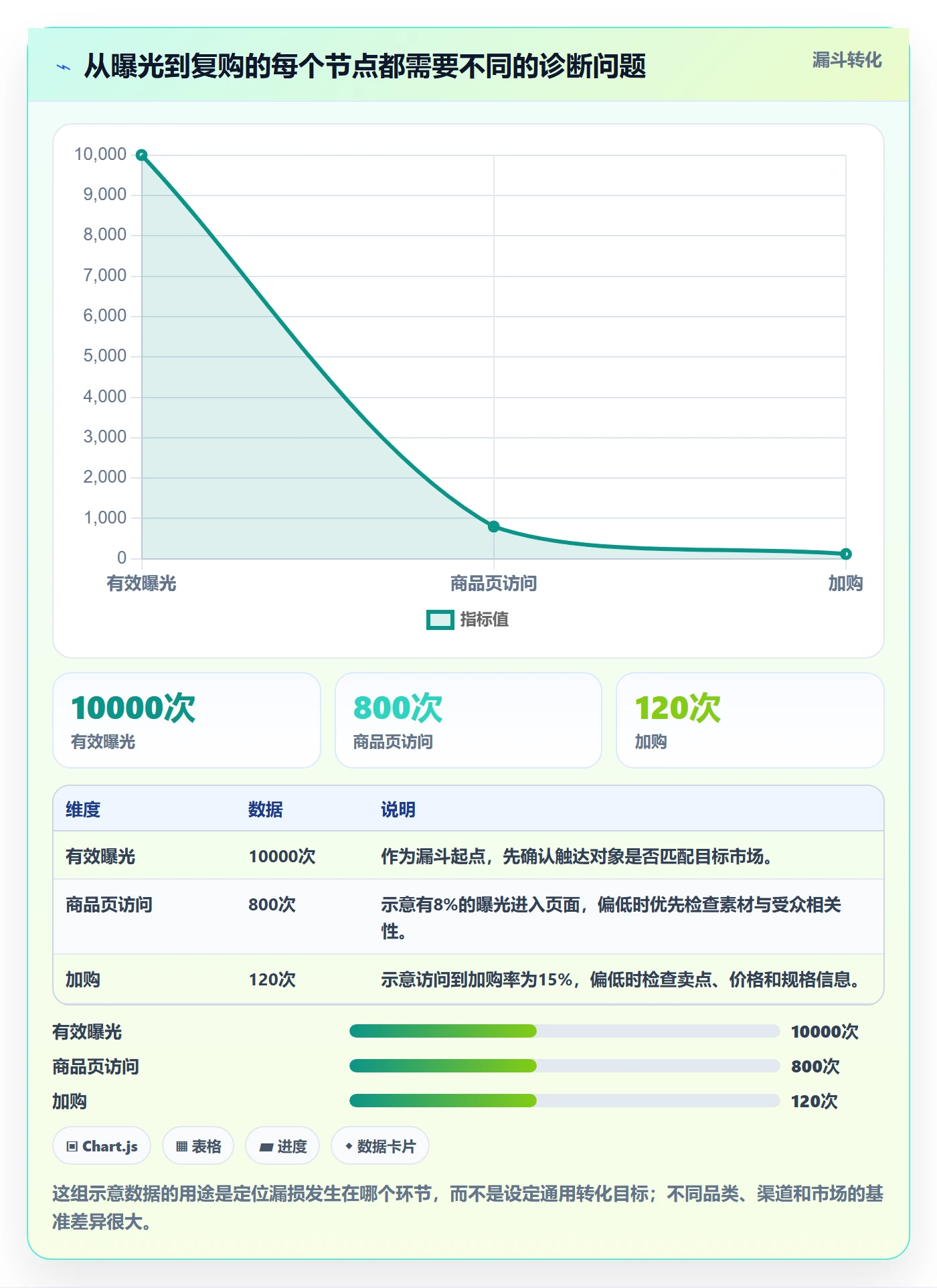Click the 有效曝光 x-axis label

pyautogui.click(x=141, y=584)
